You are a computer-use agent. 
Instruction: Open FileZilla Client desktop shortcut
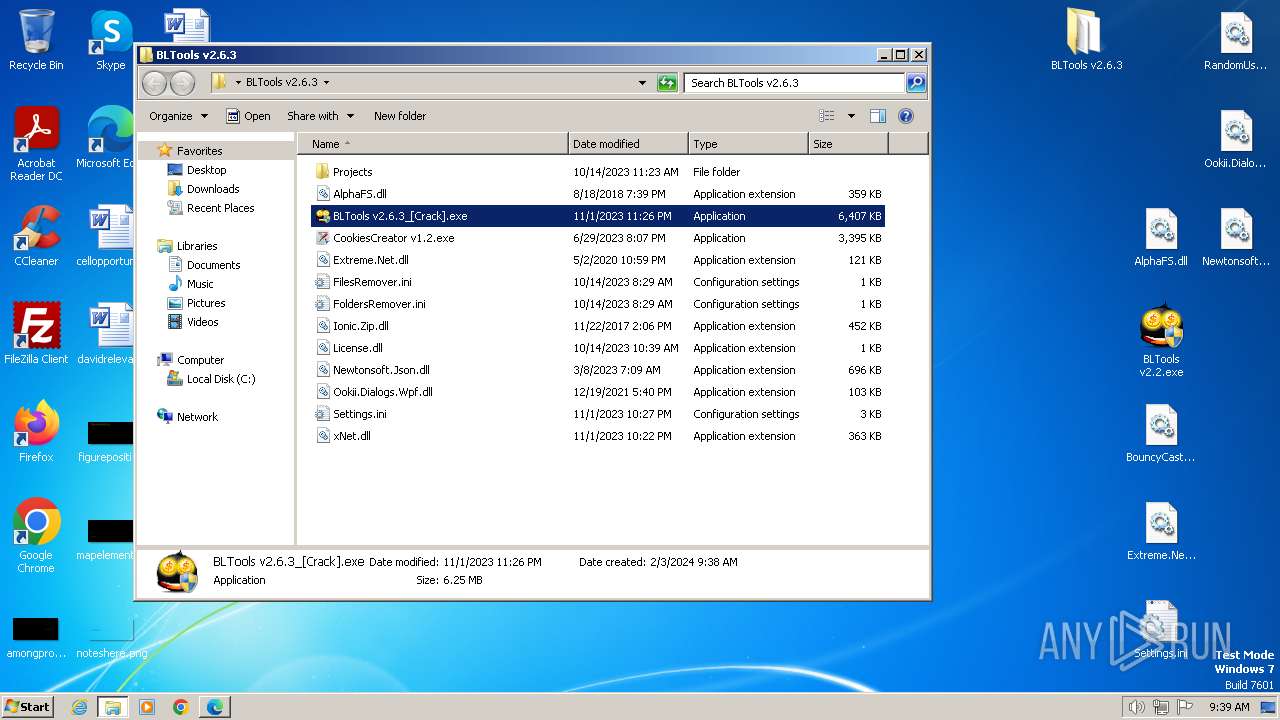36,333
